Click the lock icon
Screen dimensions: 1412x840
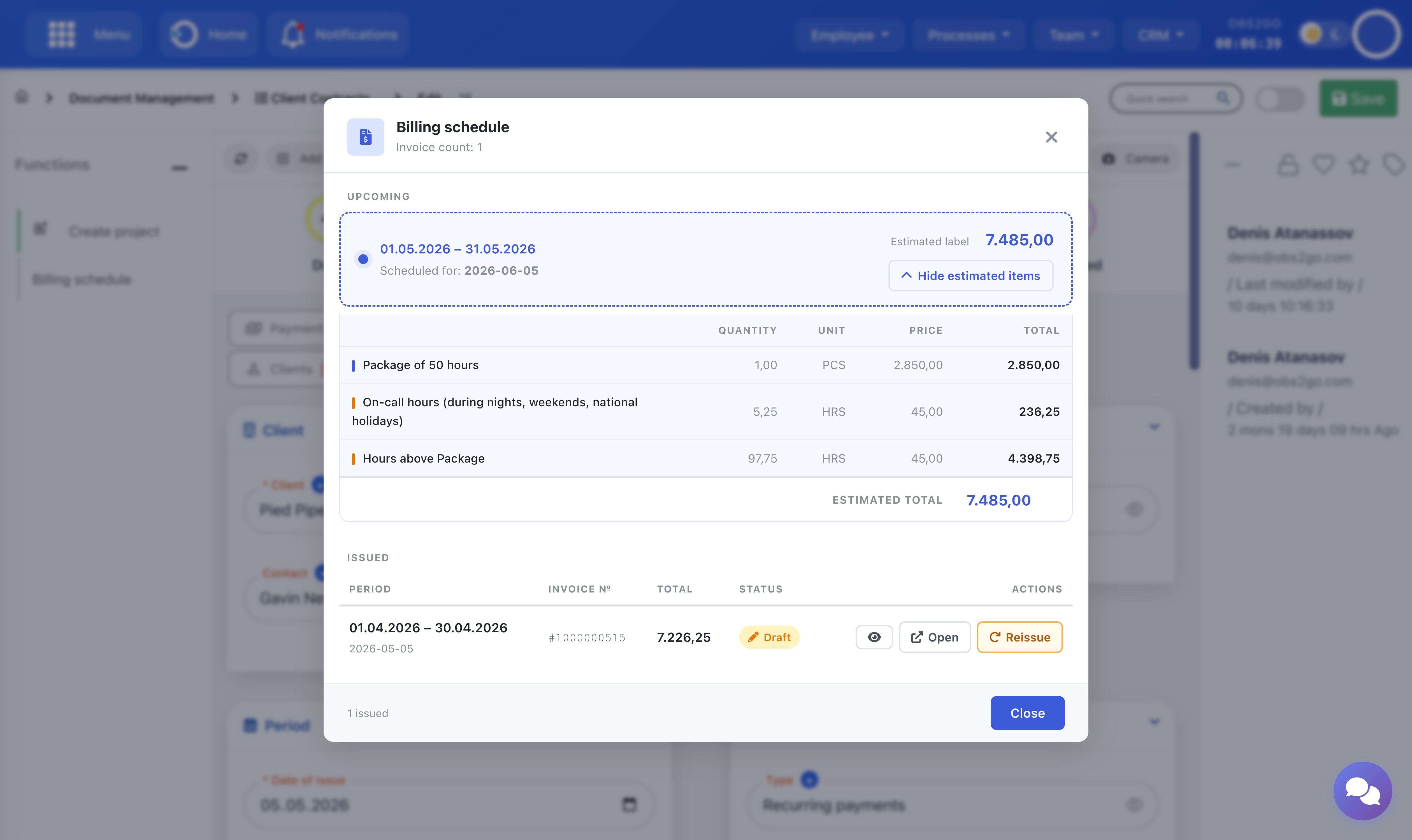(1288, 165)
